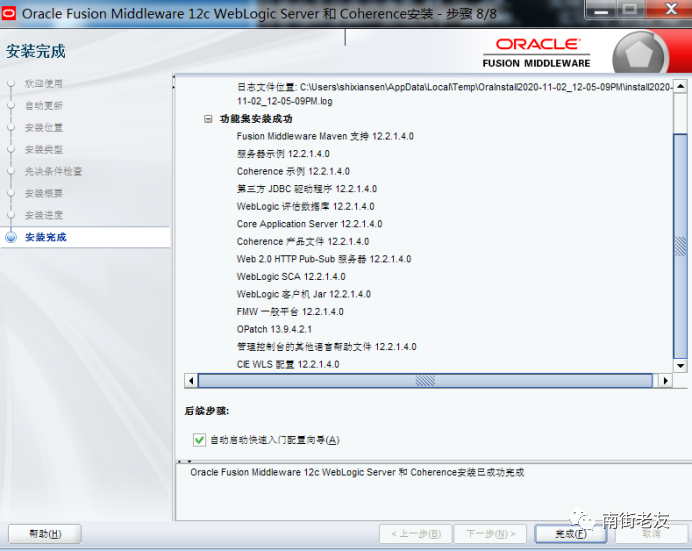The width and height of the screenshot is (692, 551).
Task: Select CIE WLS 配置 12.2.1.4.0 row
Action: pyautogui.click(x=288, y=364)
